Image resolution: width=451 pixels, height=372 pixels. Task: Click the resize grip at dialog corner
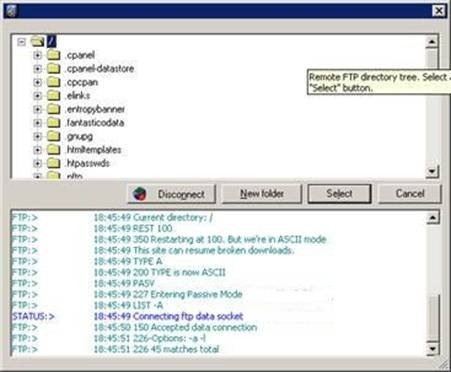(443, 364)
